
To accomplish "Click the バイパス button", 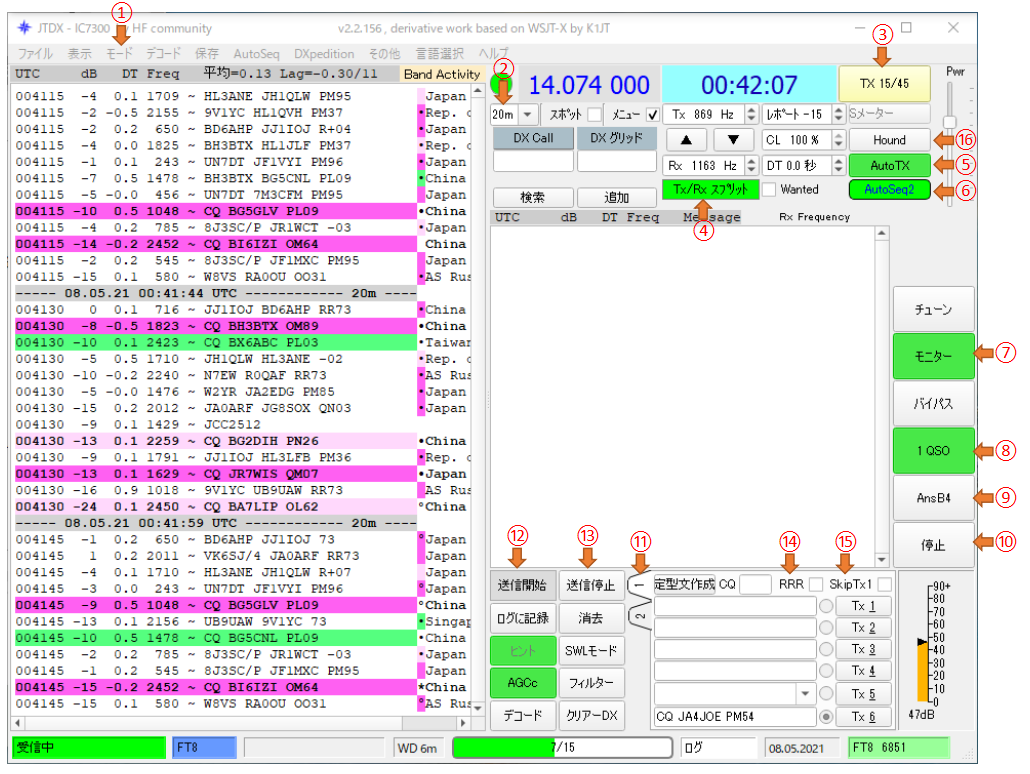I will 933,403.
